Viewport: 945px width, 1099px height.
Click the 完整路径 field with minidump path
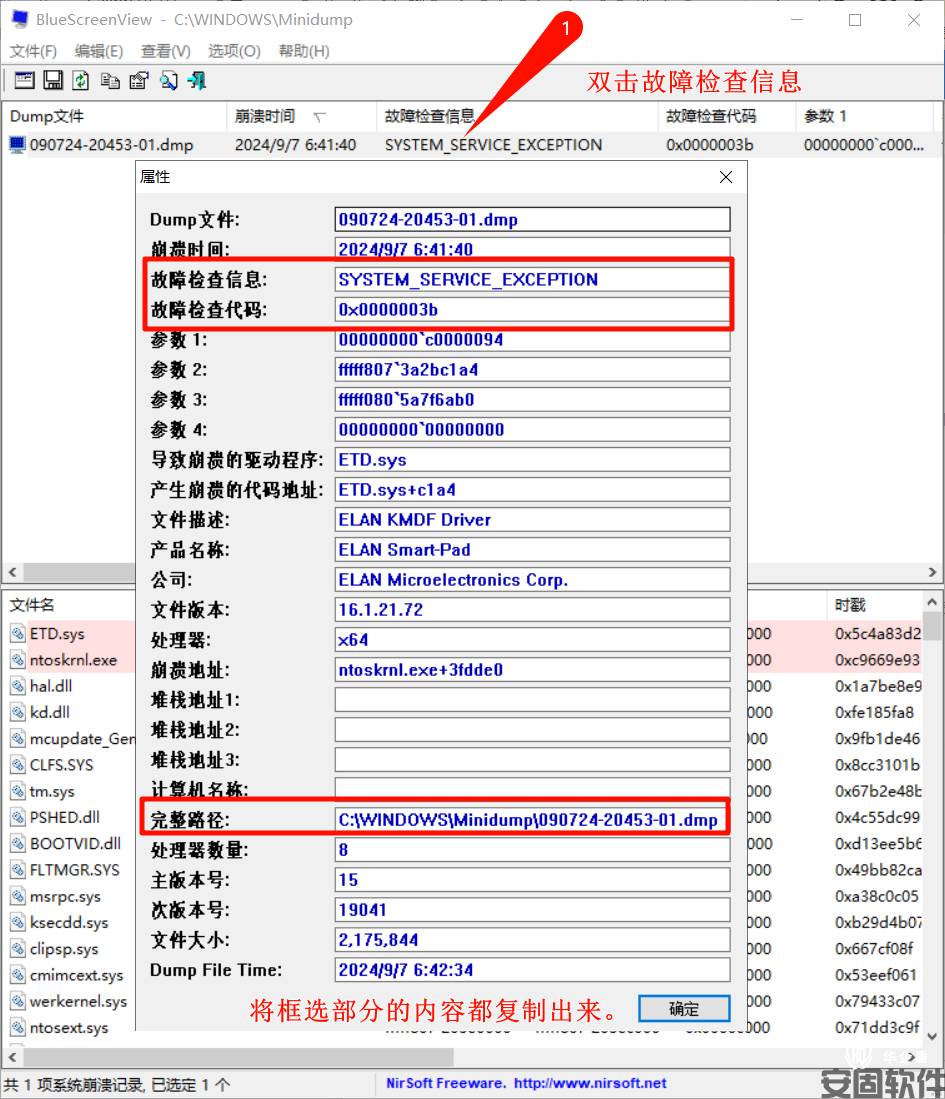532,820
